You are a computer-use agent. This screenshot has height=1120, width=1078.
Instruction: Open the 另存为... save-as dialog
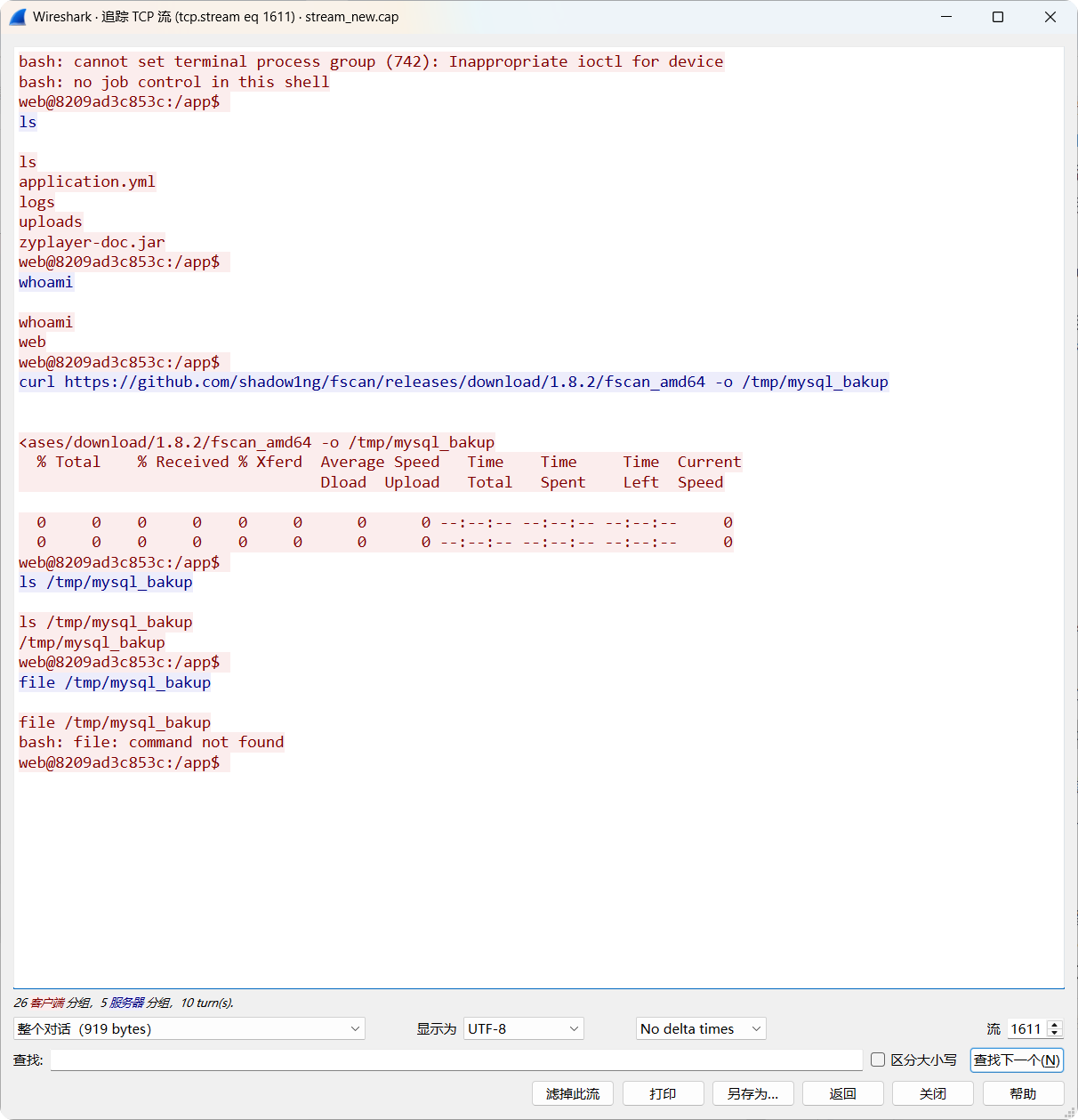752,1093
